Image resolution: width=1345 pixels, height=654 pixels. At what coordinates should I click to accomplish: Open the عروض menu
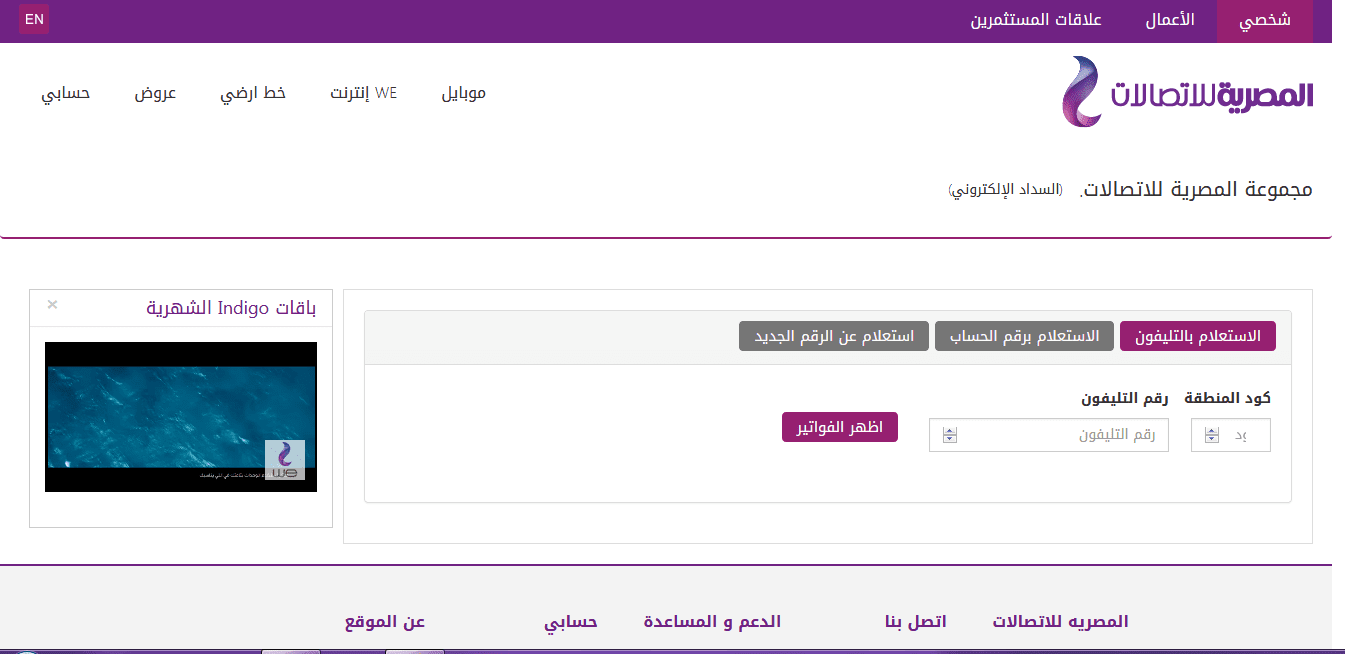click(x=156, y=93)
